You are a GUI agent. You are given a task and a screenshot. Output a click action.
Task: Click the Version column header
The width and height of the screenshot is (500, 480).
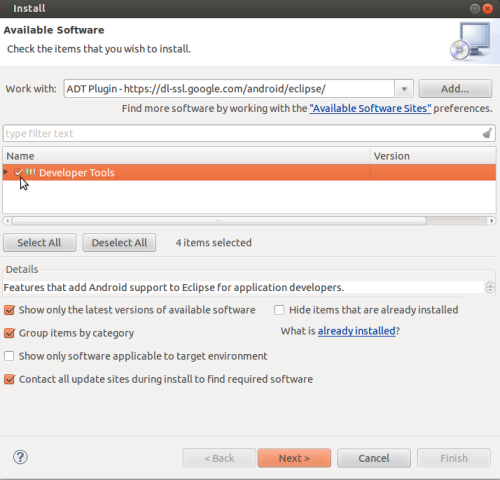coord(433,156)
